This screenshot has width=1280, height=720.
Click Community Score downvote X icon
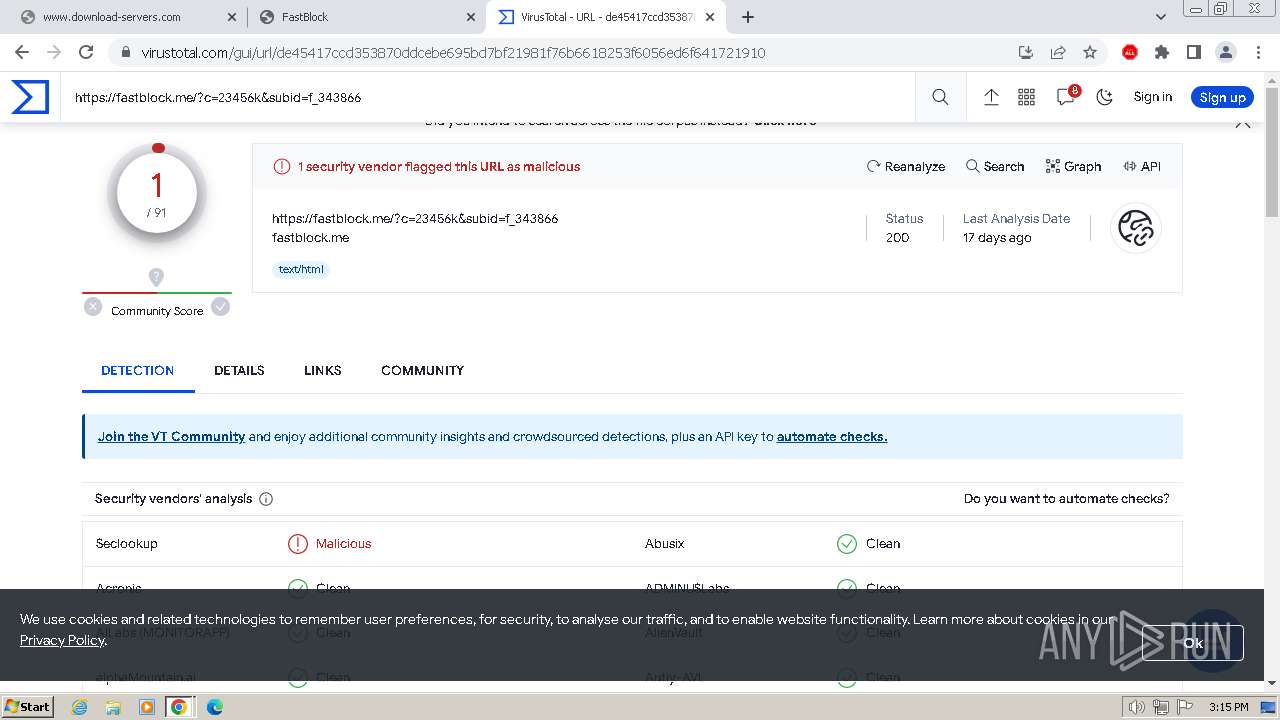coord(93,307)
